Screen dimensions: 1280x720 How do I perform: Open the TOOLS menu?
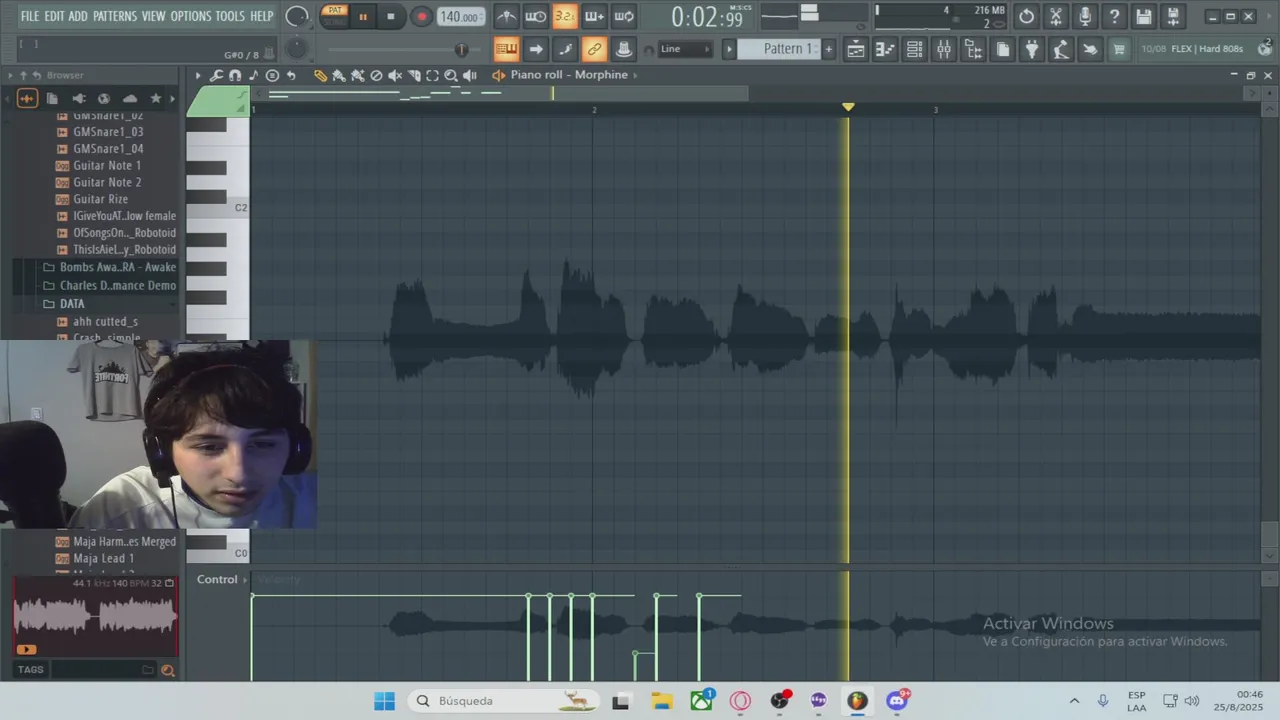click(230, 16)
